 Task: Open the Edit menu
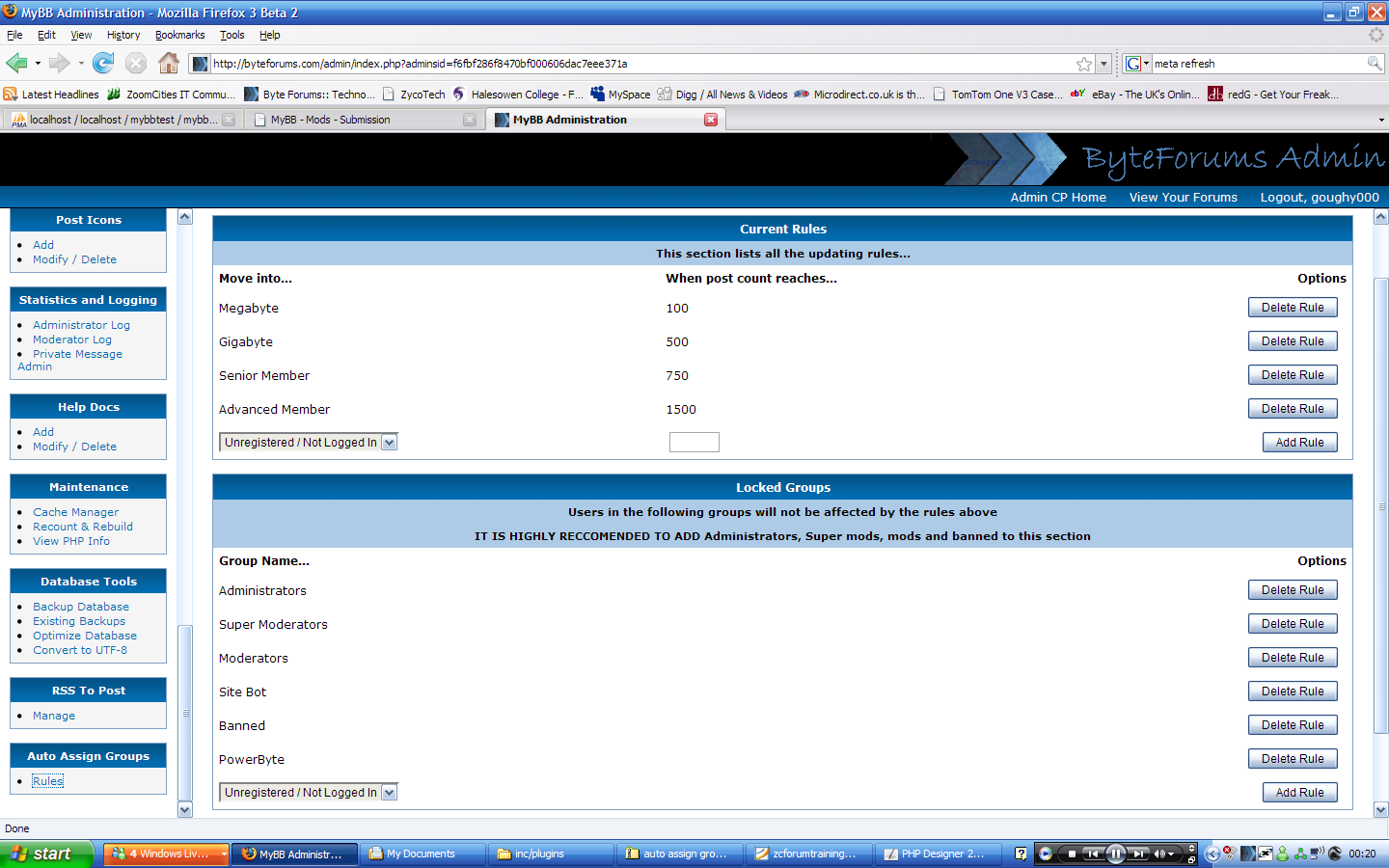[46, 35]
